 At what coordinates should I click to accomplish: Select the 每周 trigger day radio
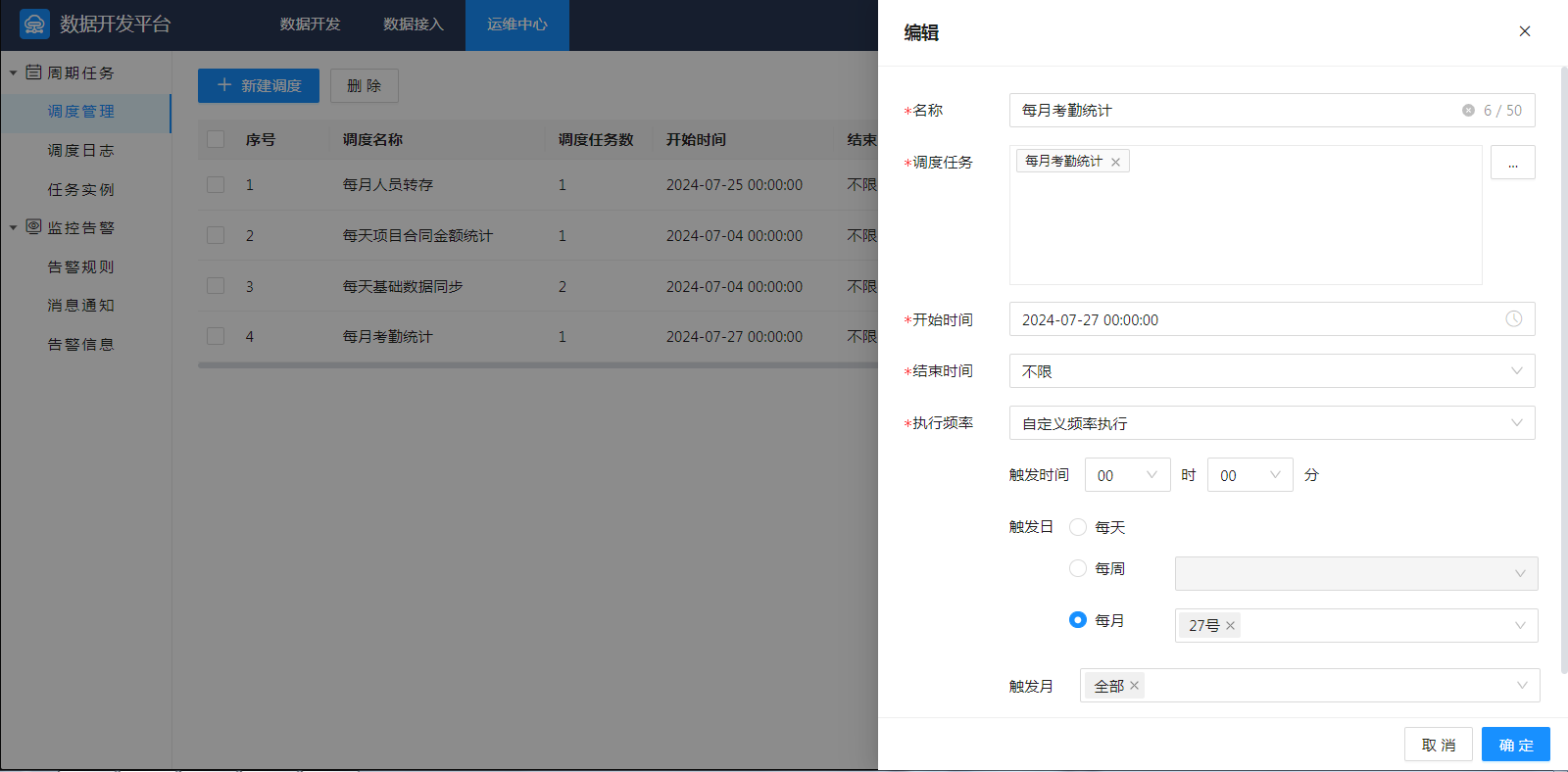1078,568
